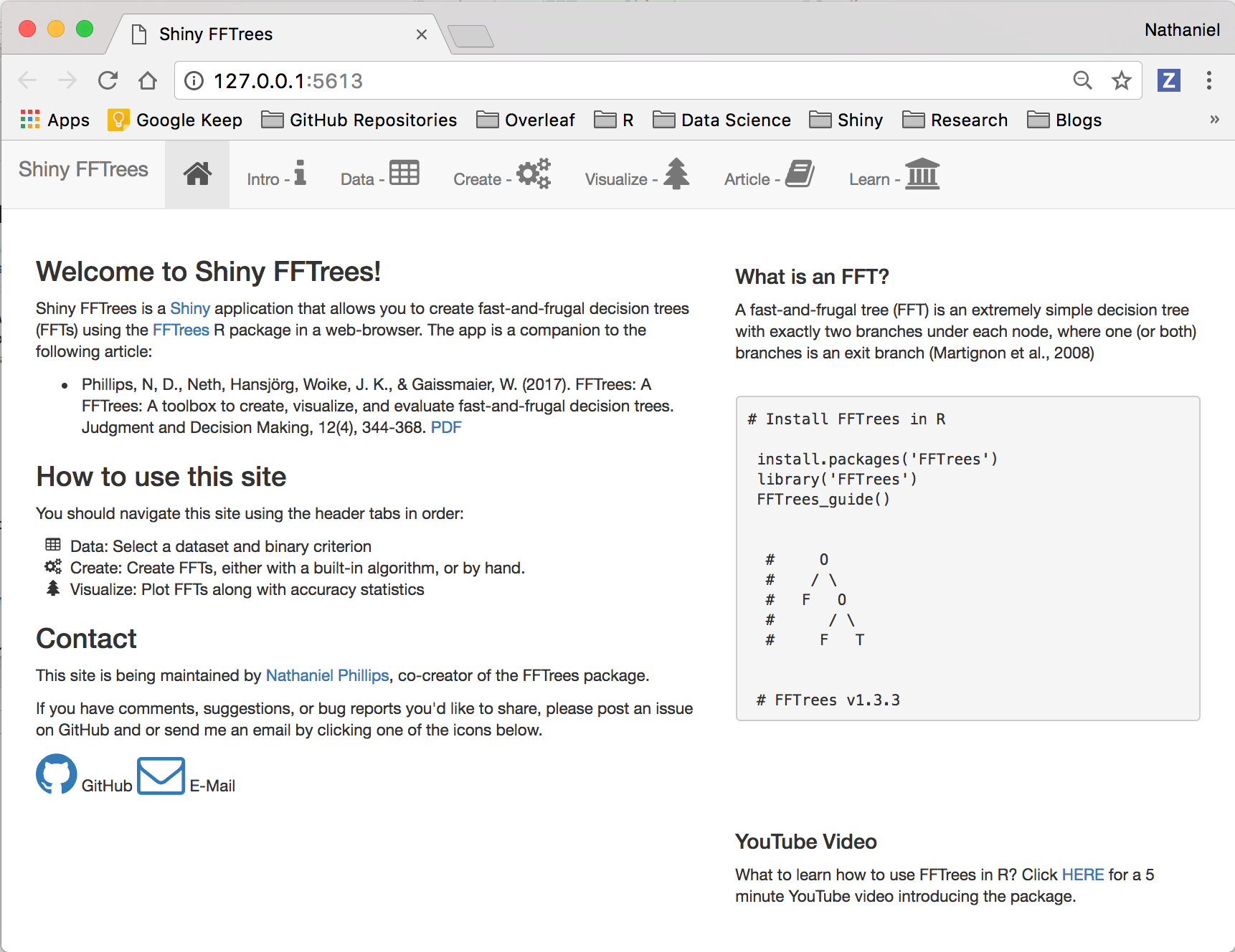Close the Shiny FFTrees browser tab

point(422,34)
